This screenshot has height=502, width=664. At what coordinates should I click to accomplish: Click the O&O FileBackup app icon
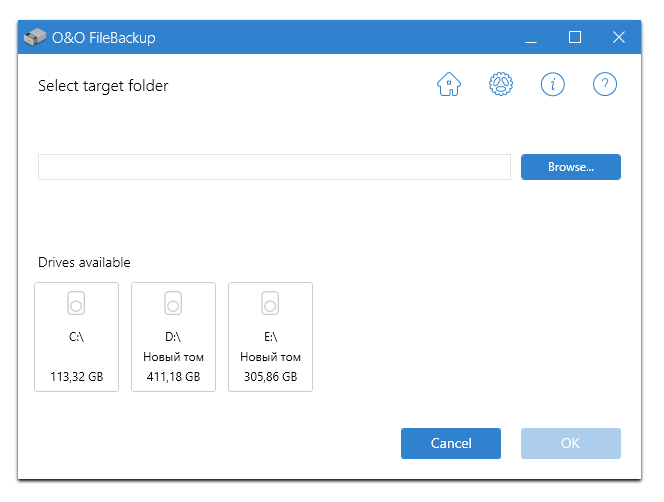(35, 37)
